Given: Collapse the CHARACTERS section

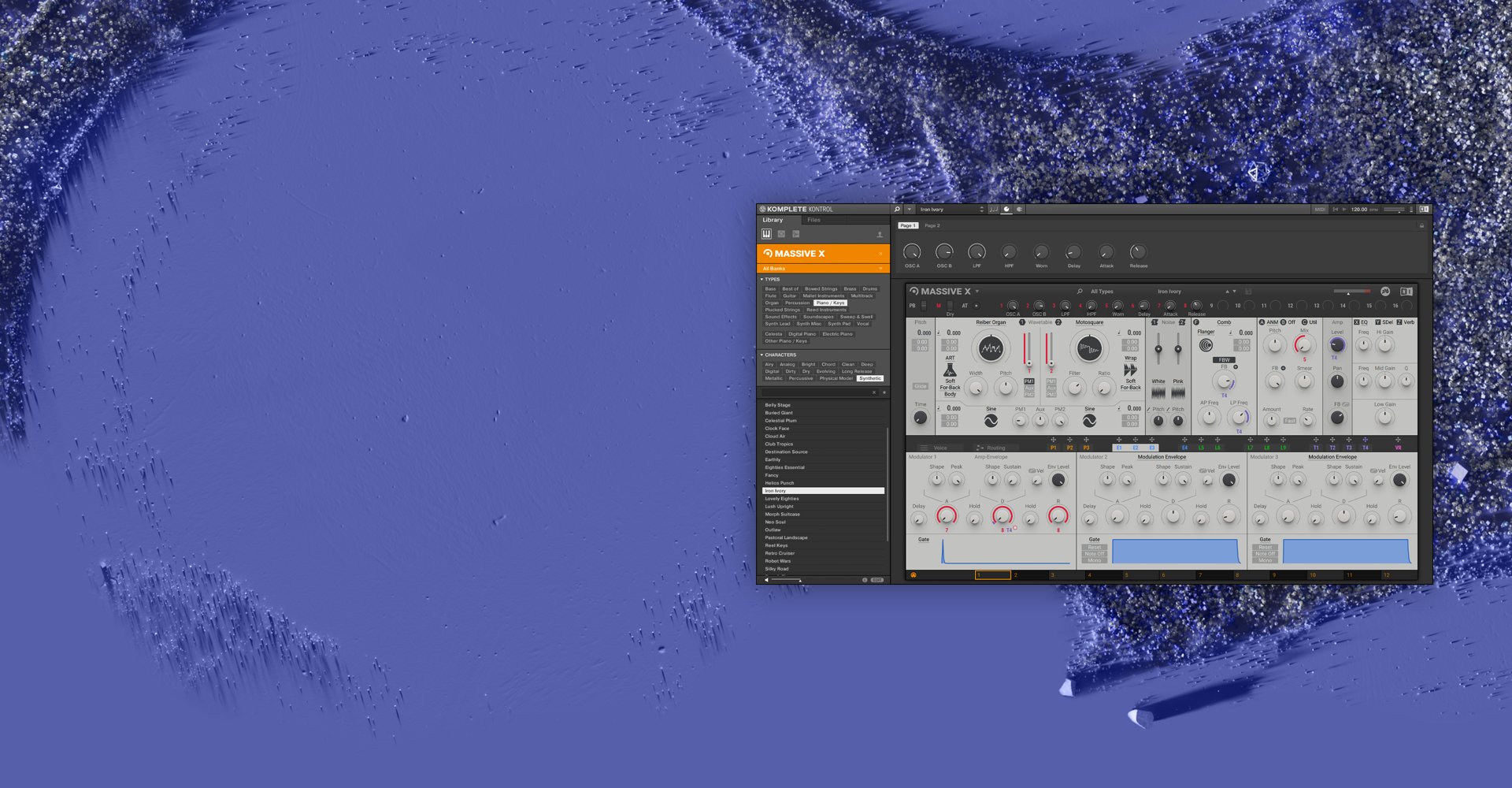Looking at the screenshot, I should [762, 355].
